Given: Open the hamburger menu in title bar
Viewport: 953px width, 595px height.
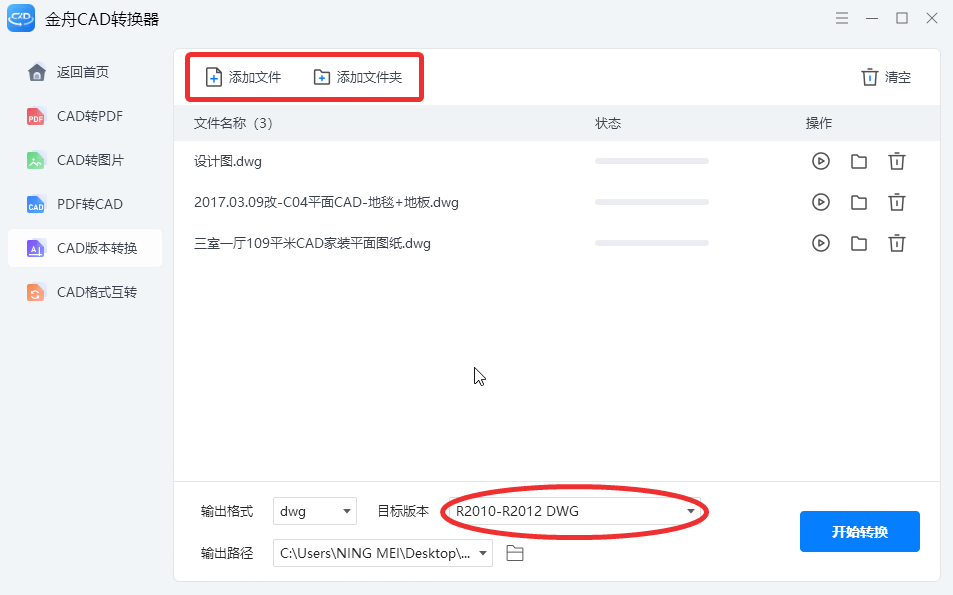Looking at the screenshot, I should pos(842,18).
